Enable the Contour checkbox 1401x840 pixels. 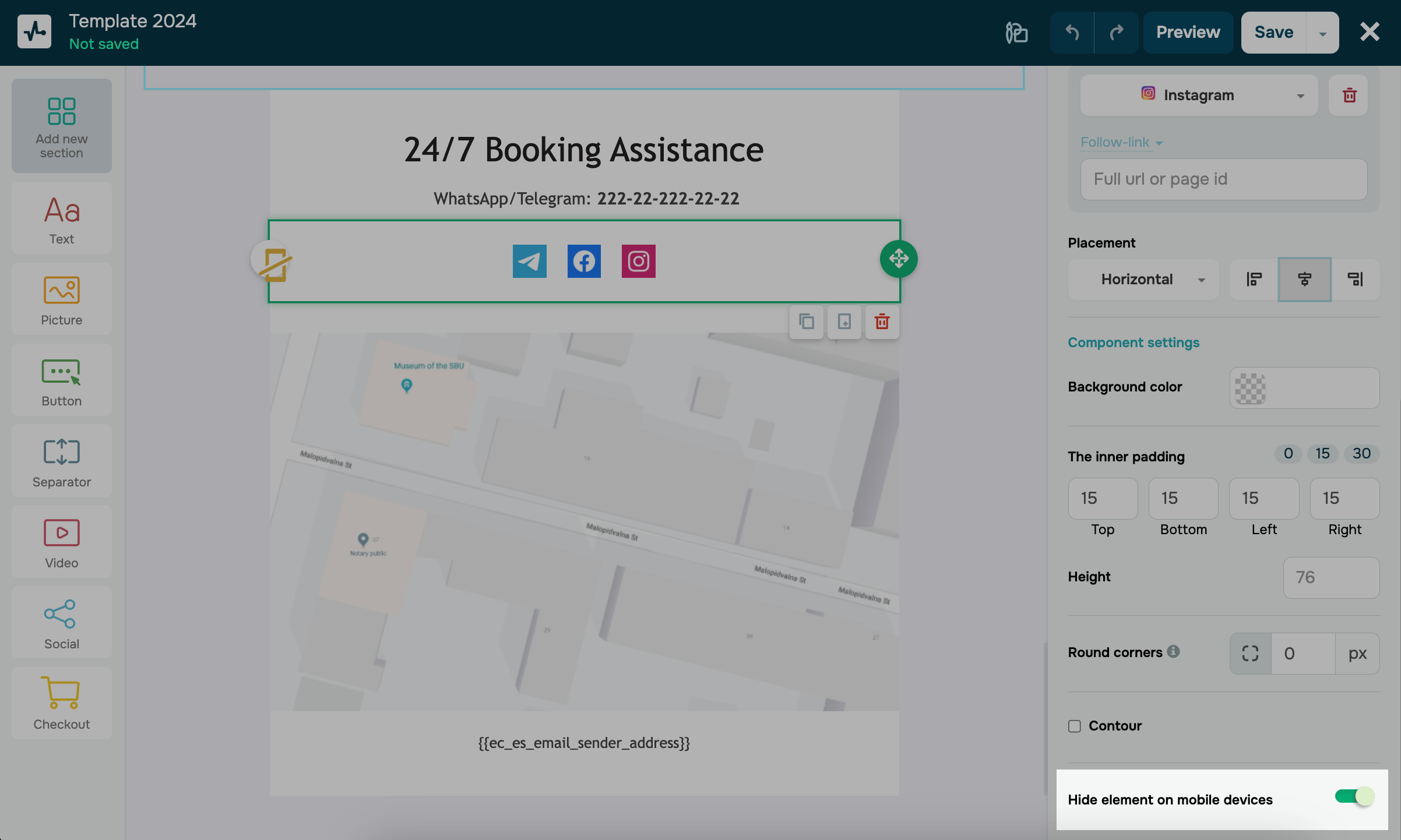pos(1075,726)
